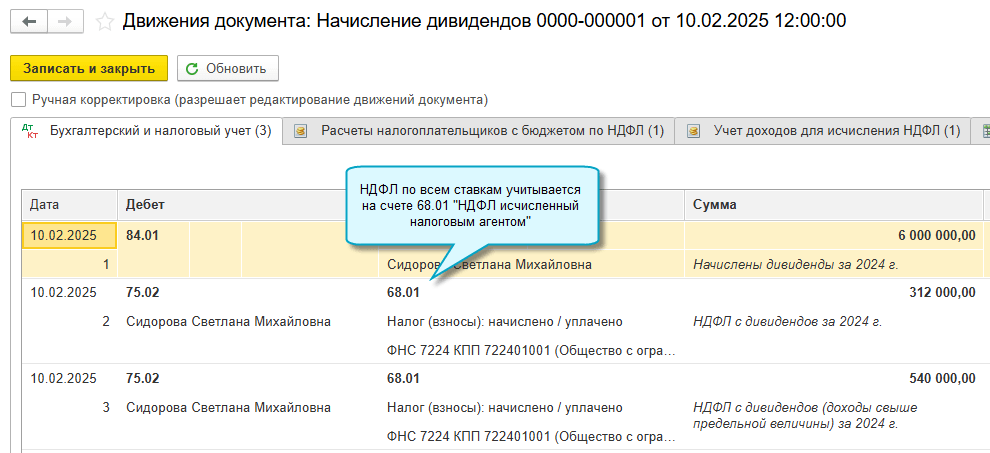Add document to favorites with star icon

[104, 21]
